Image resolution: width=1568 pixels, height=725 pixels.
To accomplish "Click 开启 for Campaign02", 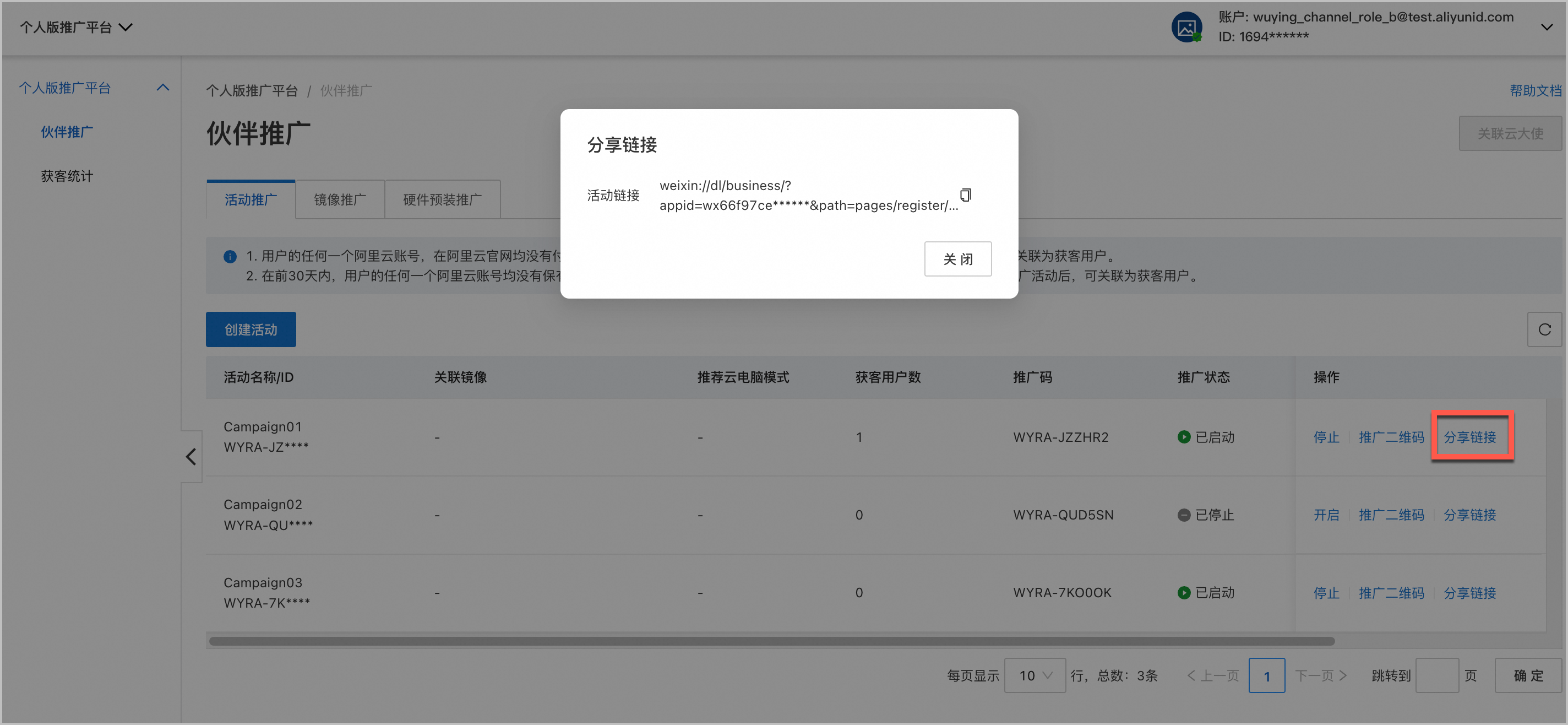I will pos(1327,515).
